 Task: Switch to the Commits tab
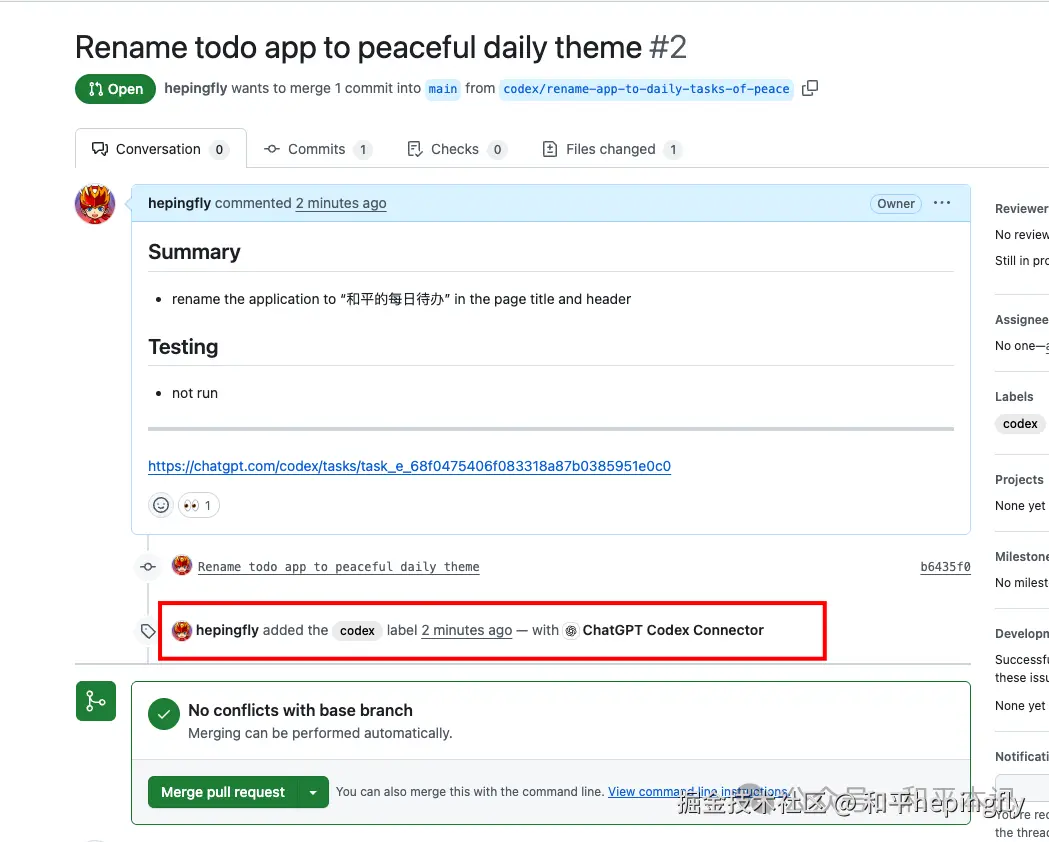317,149
